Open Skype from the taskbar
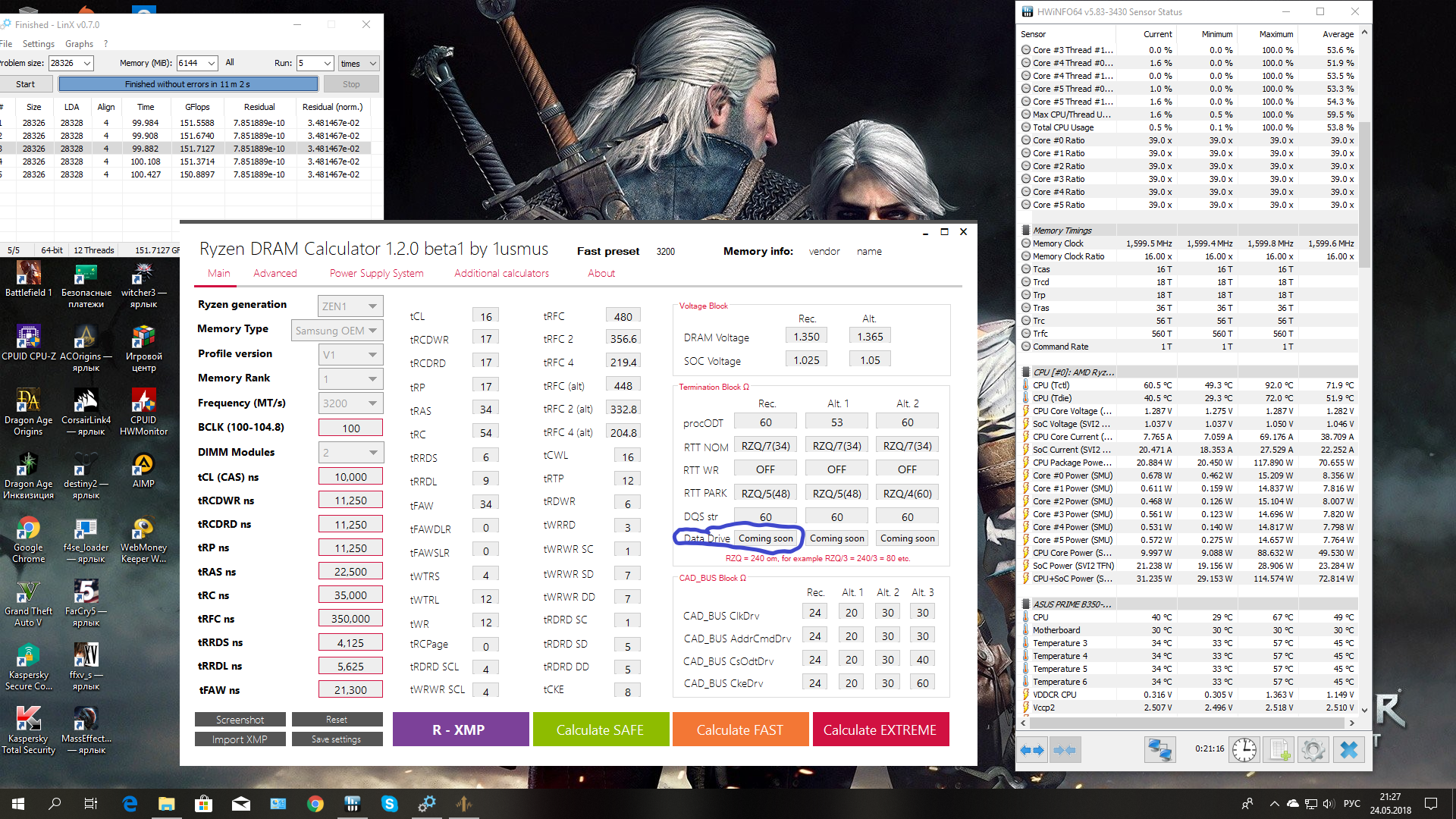This screenshot has width=1456, height=819. [389, 804]
